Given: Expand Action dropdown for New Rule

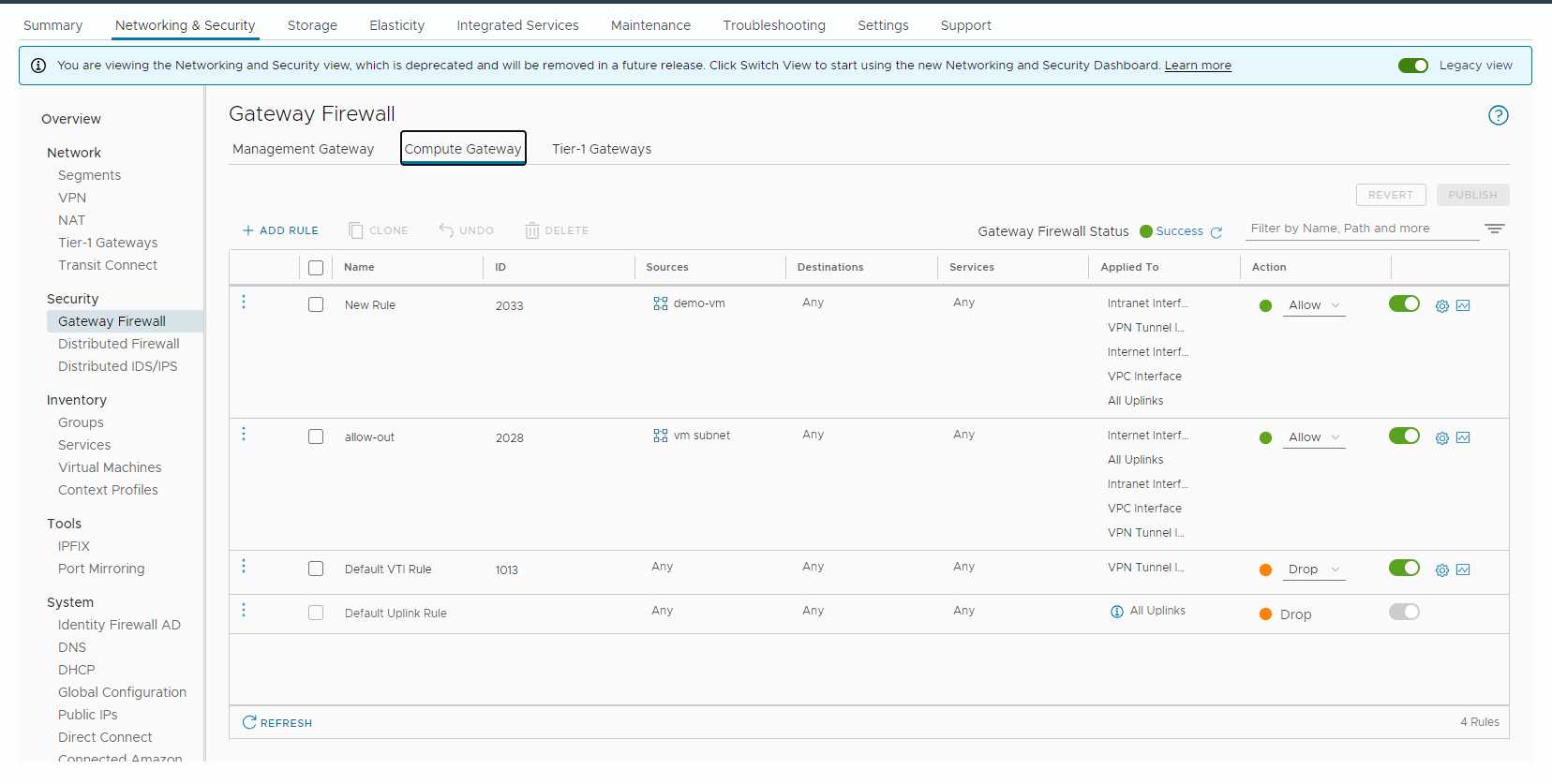Looking at the screenshot, I should point(1314,305).
